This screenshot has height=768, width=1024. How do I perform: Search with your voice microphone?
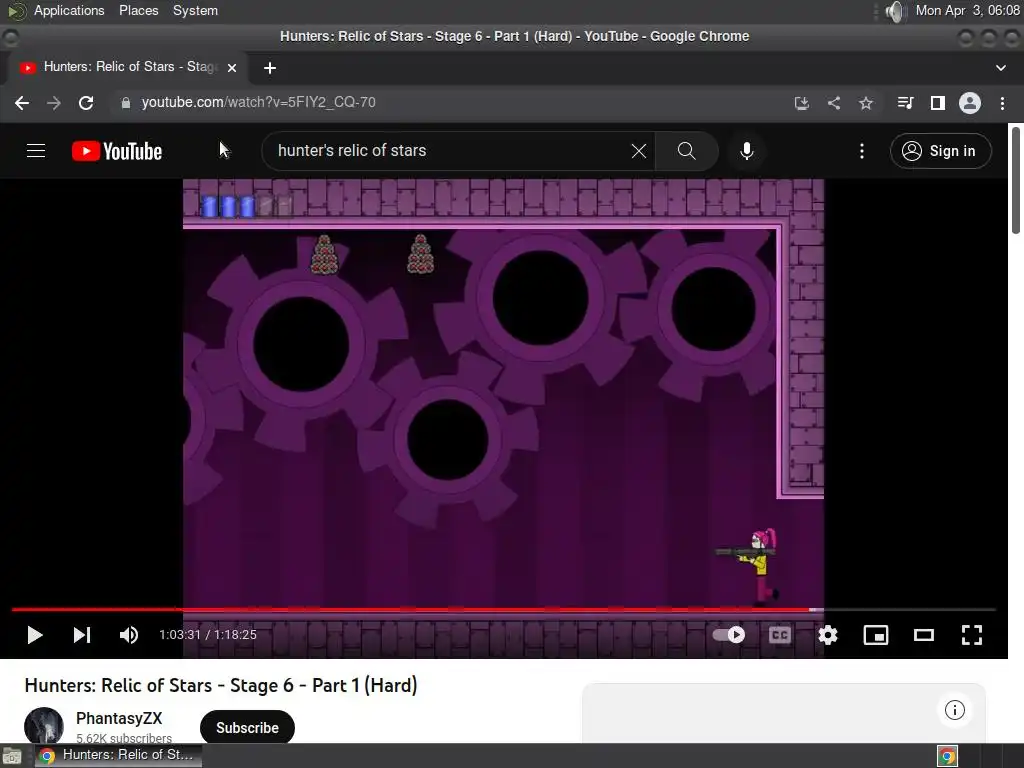(747, 151)
